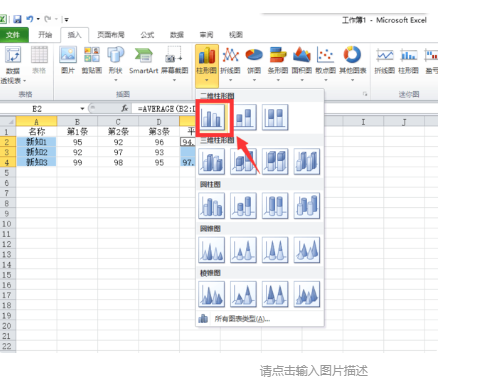Click the formula bar with =AVERAGE formula
This screenshot has height=391, width=481.
pos(163,109)
